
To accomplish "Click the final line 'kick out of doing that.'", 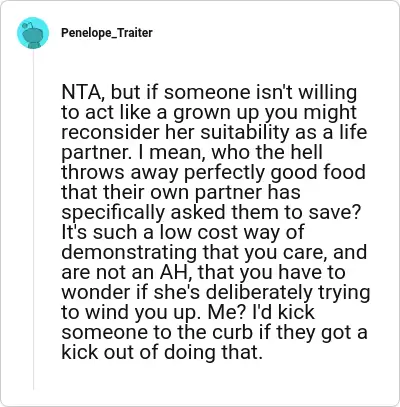I will click(x=160, y=352).
